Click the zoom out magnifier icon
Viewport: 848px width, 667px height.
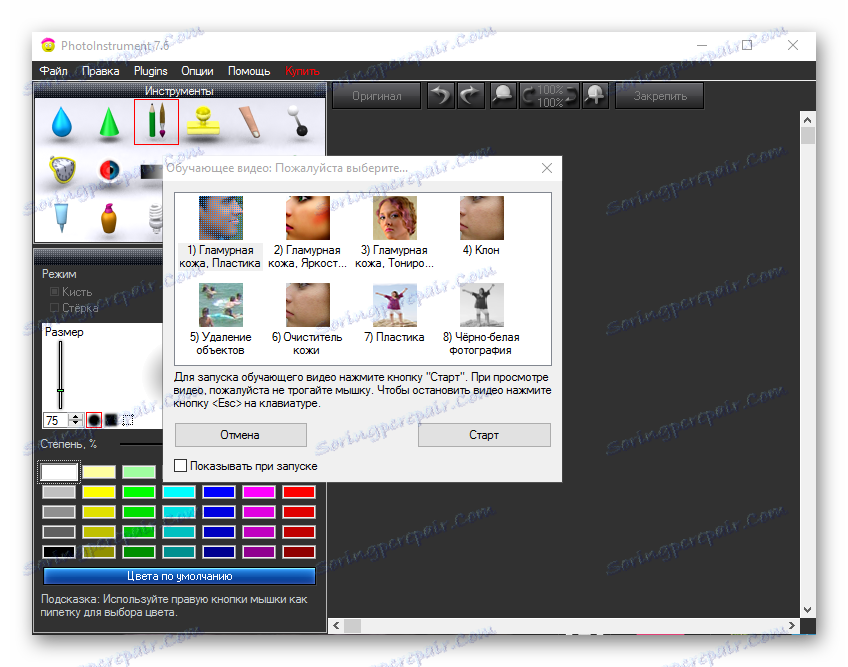point(504,96)
